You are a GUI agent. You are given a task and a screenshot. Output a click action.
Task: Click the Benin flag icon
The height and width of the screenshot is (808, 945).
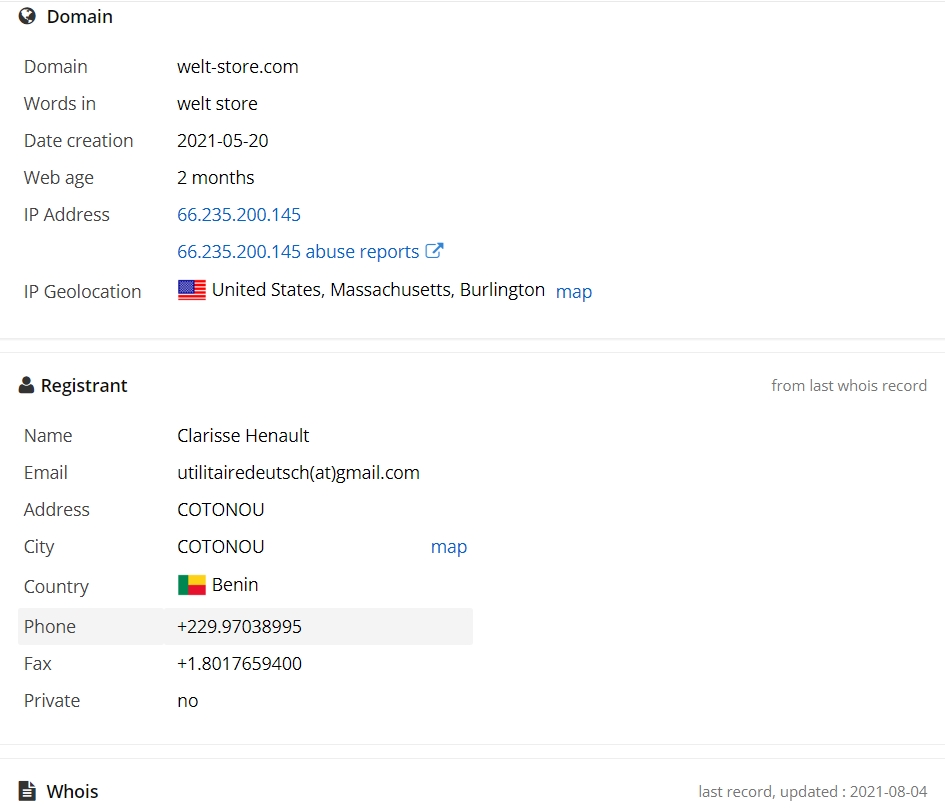(192, 585)
